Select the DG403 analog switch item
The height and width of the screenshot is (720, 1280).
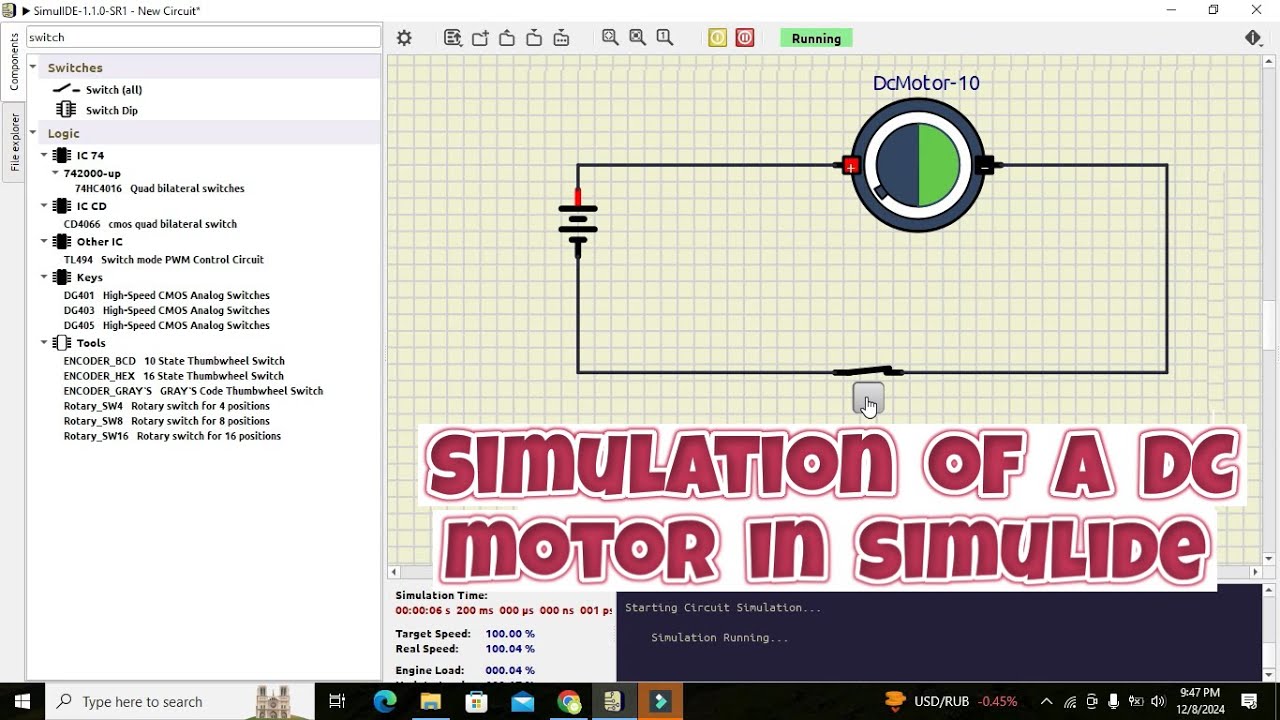[167, 310]
